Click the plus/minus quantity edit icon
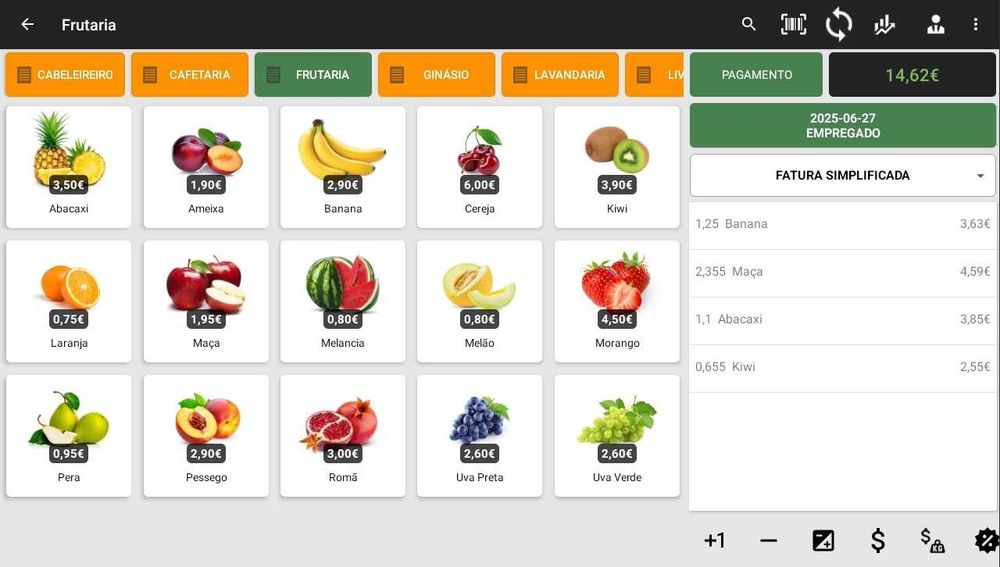 823,541
